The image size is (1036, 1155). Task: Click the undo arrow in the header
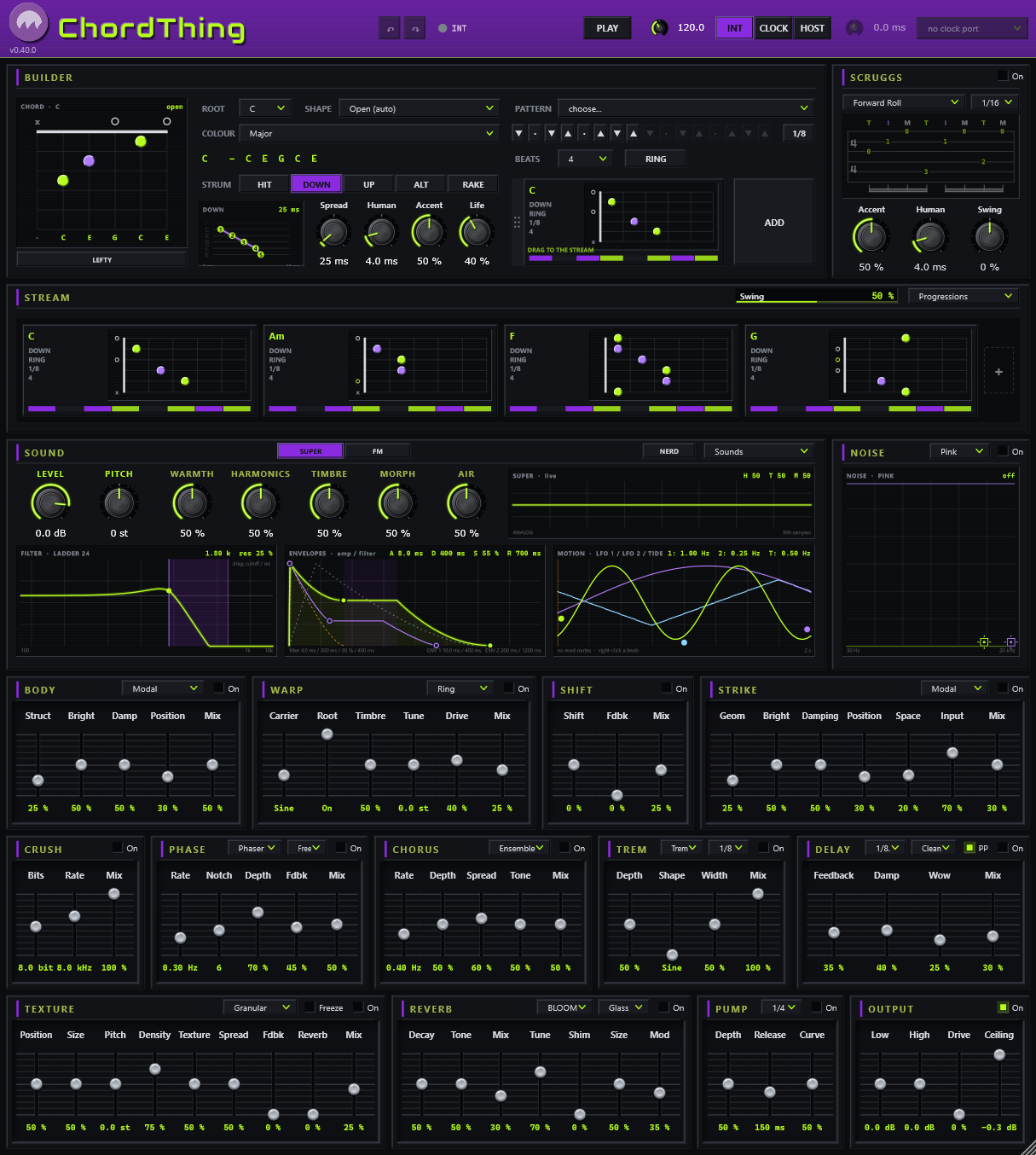click(x=390, y=28)
